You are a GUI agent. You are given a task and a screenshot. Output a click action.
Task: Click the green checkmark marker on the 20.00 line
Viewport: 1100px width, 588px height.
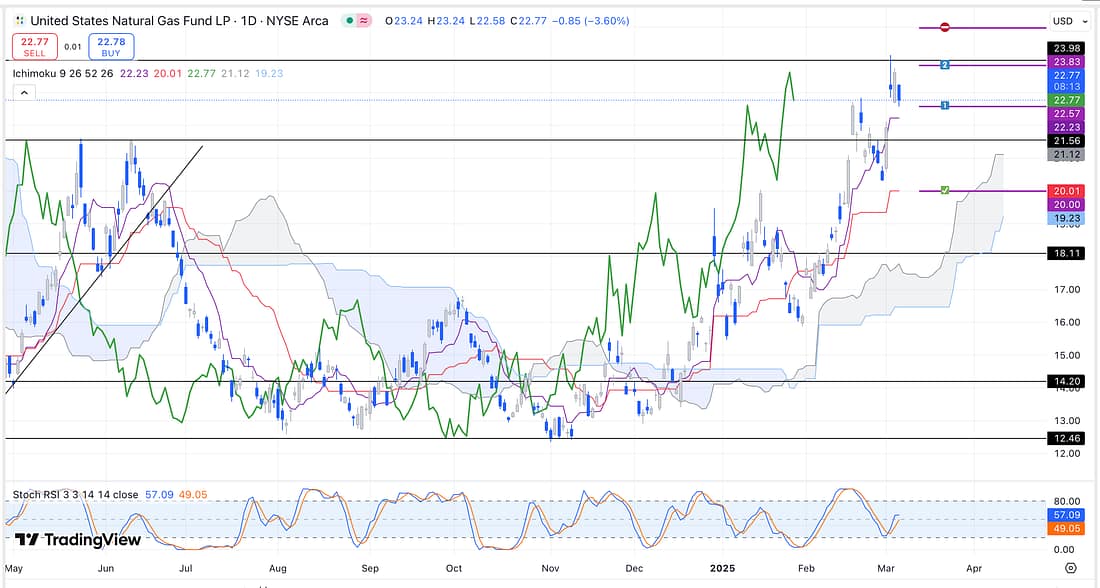pyautogui.click(x=944, y=190)
